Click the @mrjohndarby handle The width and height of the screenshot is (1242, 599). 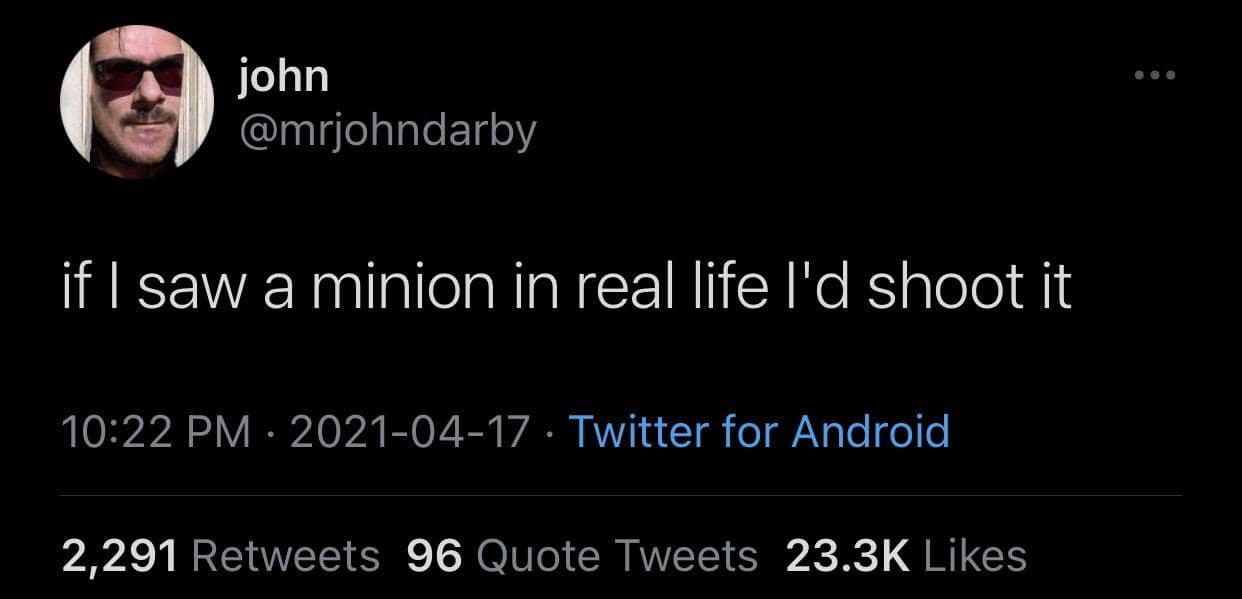(x=387, y=130)
